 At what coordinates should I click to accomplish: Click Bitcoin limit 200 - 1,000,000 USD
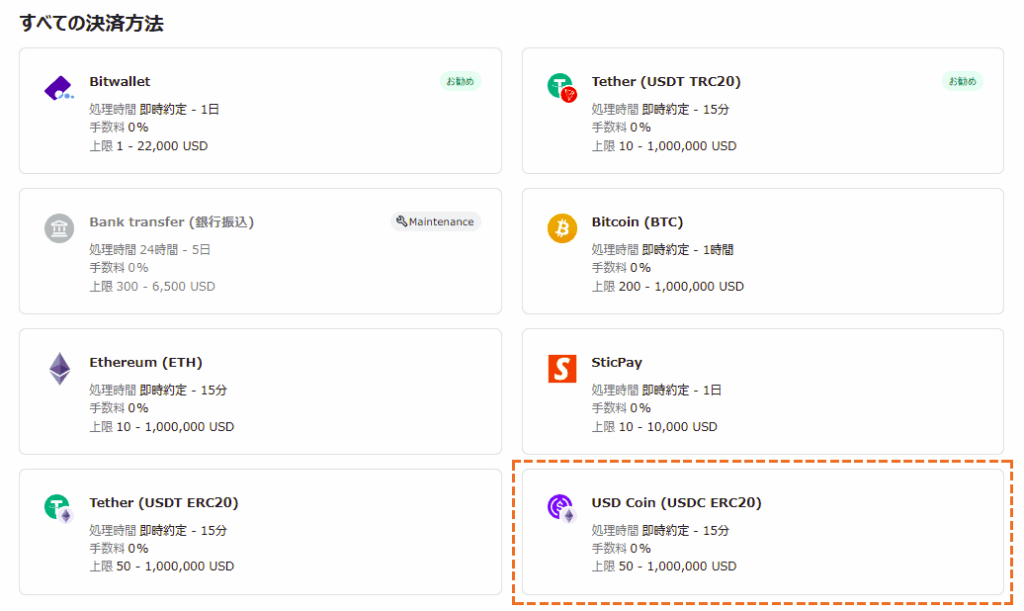click(x=667, y=286)
